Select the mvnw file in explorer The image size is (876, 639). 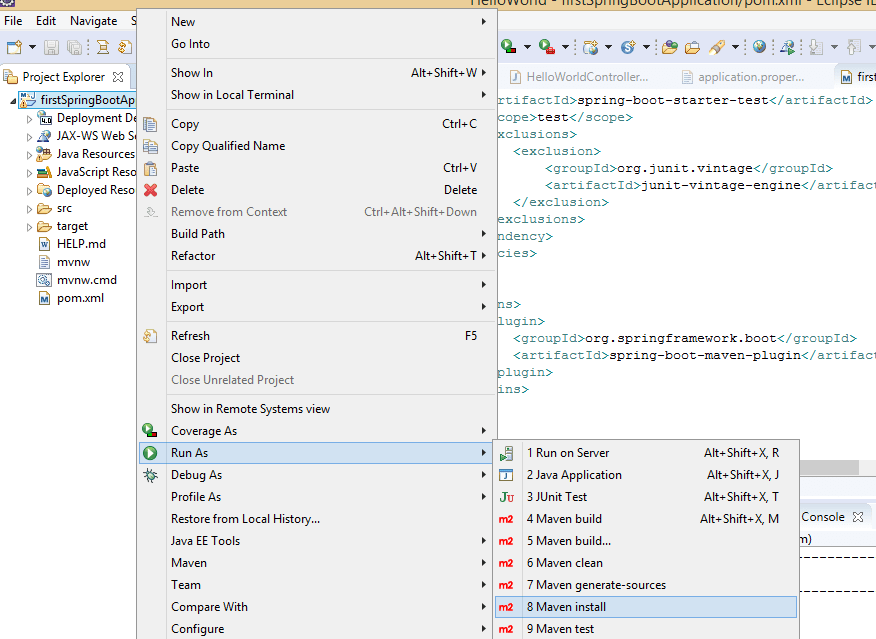coord(73,262)
